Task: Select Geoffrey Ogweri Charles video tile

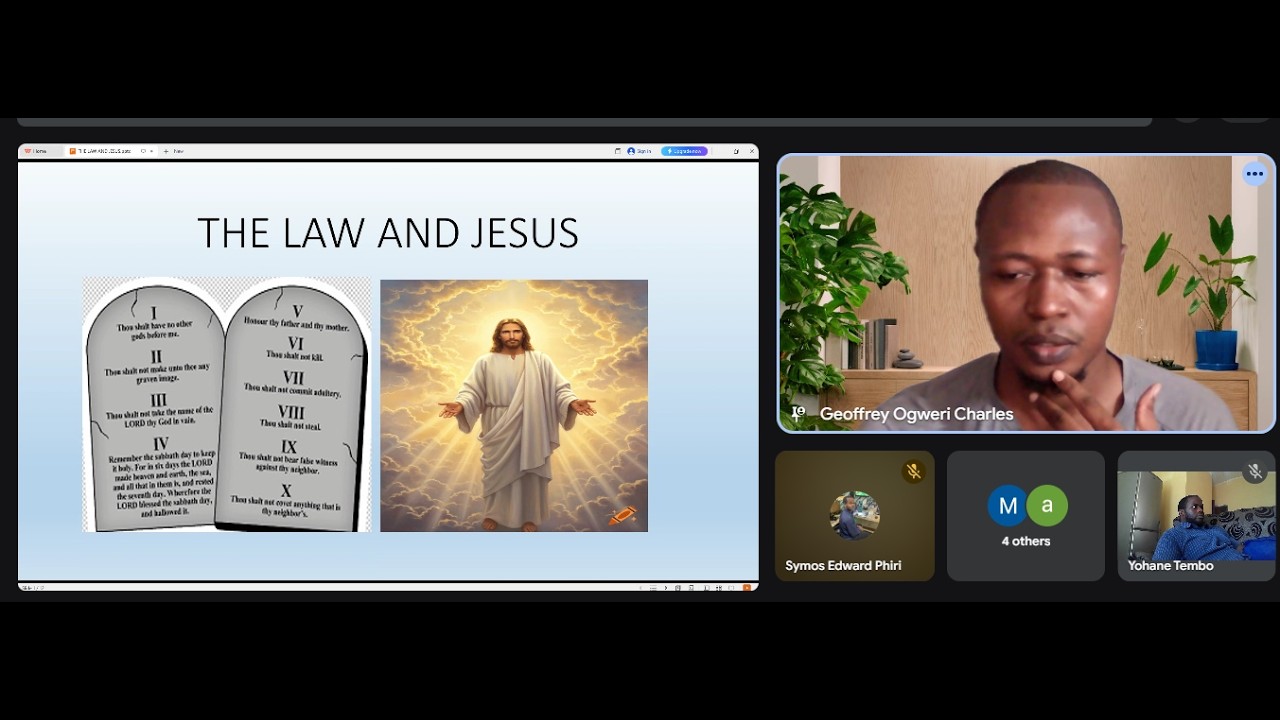Action: point(1026,293)
